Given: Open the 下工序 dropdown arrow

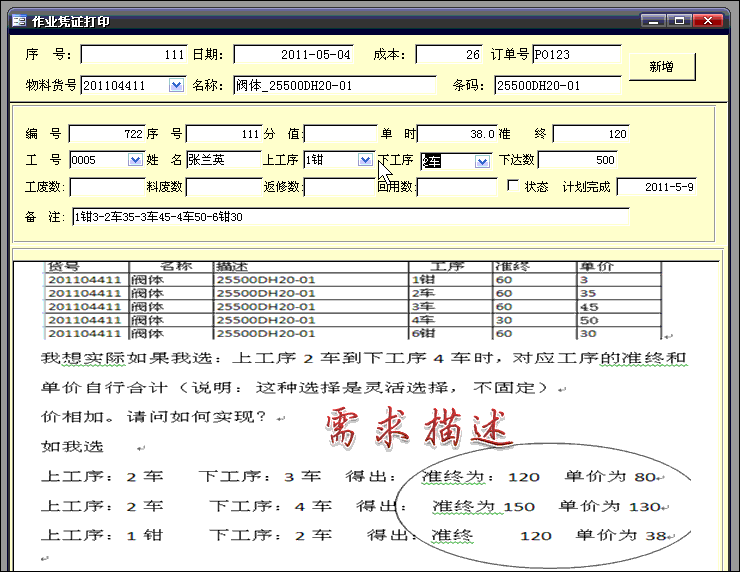Looking at the screenshot, I should [x=482, y=162].
